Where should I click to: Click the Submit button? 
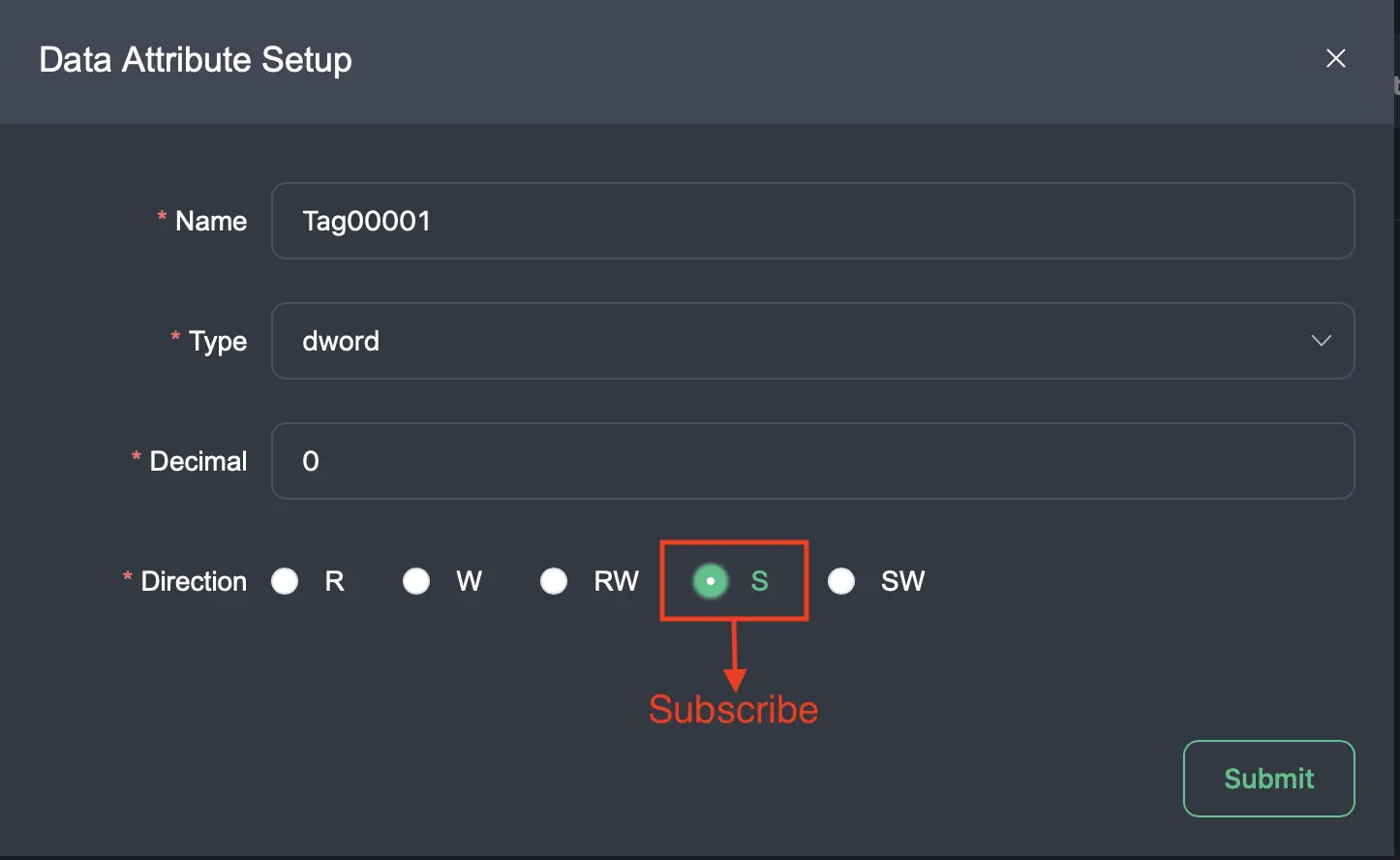1268,778
